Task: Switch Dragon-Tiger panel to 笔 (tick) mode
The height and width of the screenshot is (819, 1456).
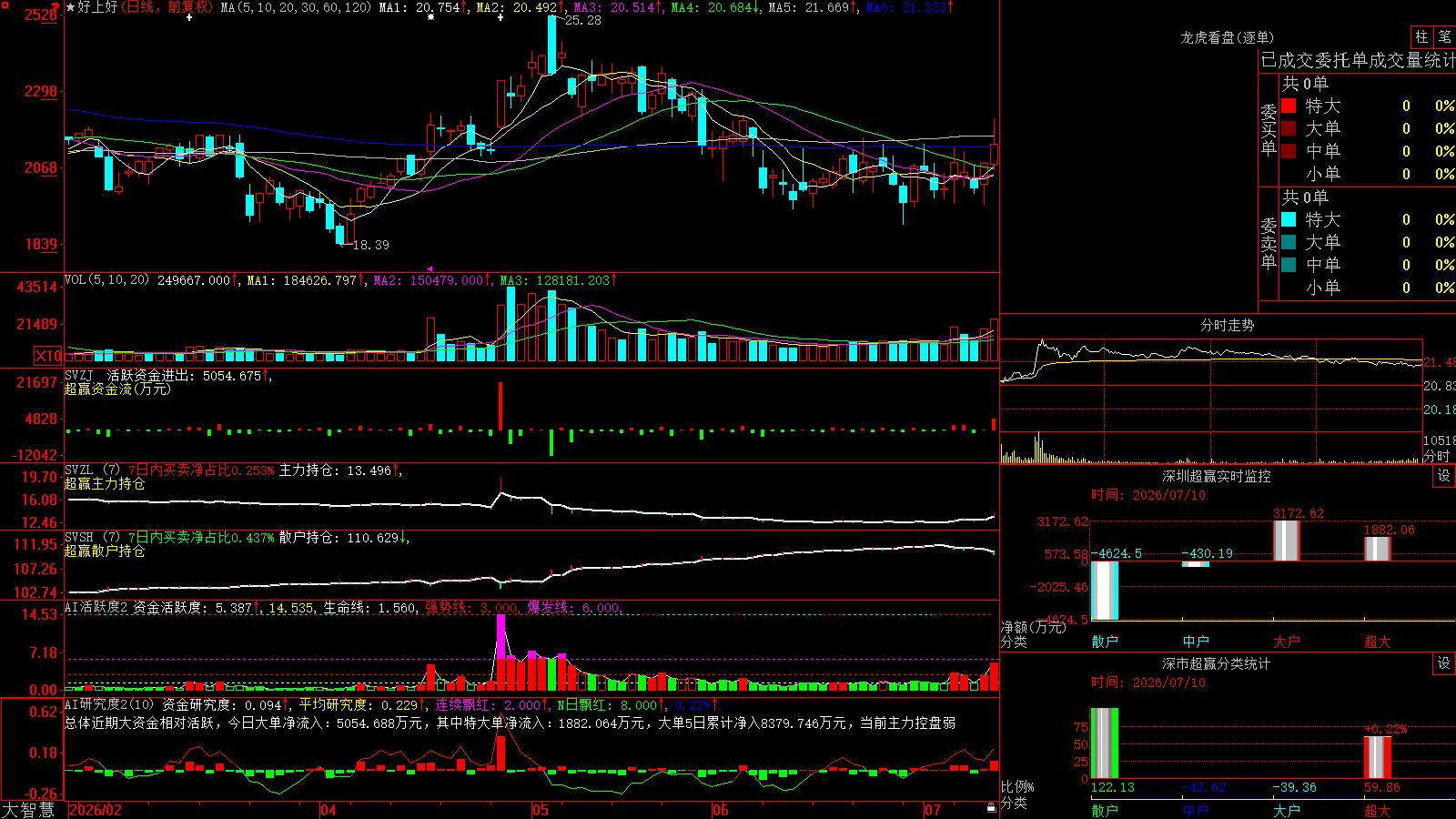Action: coord(1445,36)
